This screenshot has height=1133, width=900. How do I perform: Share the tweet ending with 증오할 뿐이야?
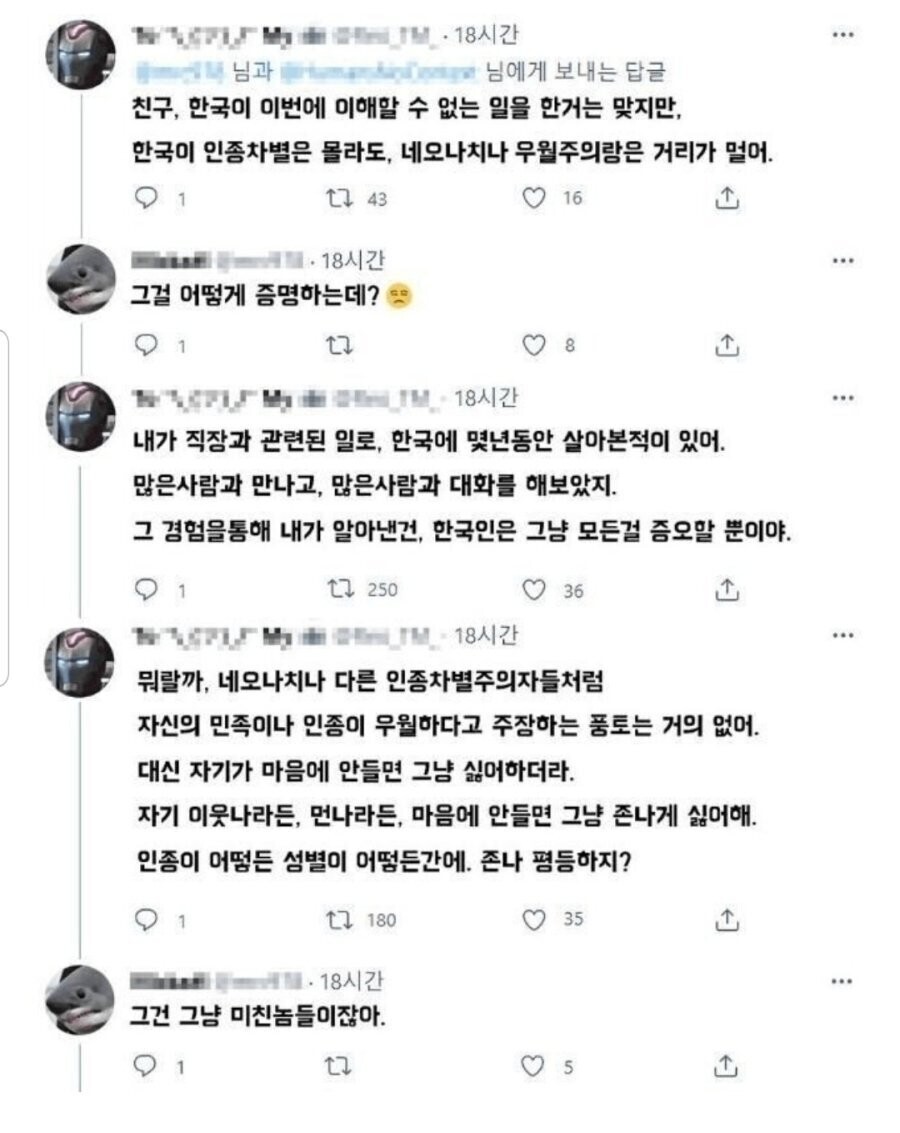[x=728, y=589]
